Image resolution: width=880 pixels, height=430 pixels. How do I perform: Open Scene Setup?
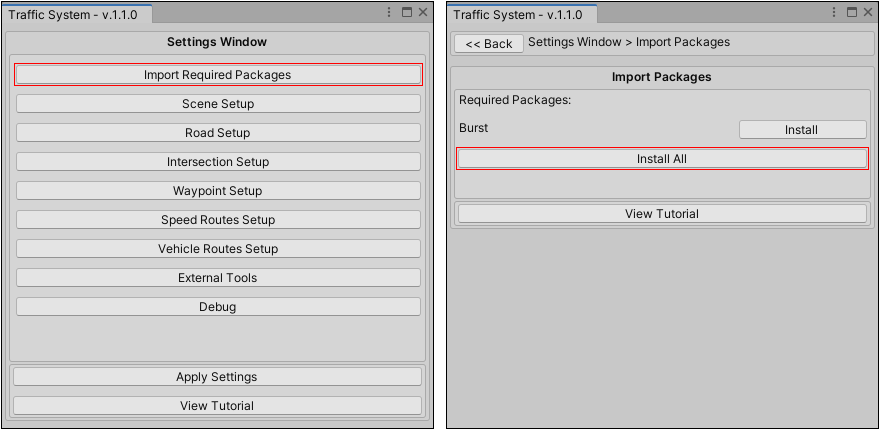click(218, 104)
